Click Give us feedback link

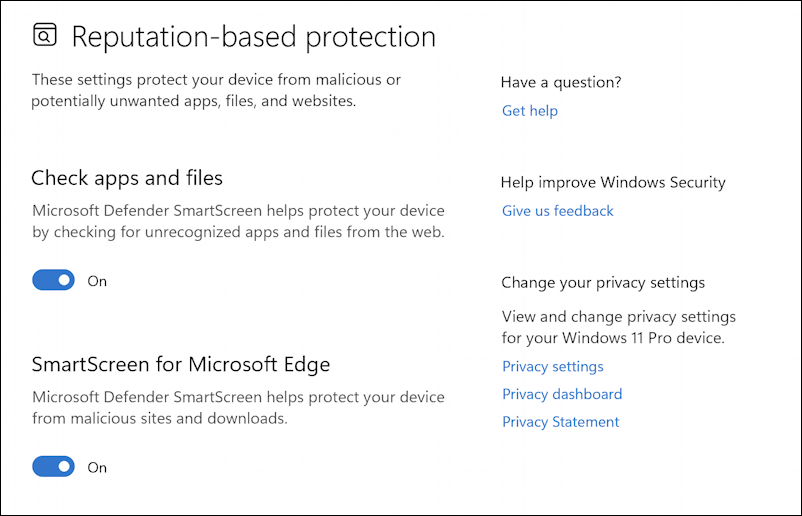[x=557, y=211]
